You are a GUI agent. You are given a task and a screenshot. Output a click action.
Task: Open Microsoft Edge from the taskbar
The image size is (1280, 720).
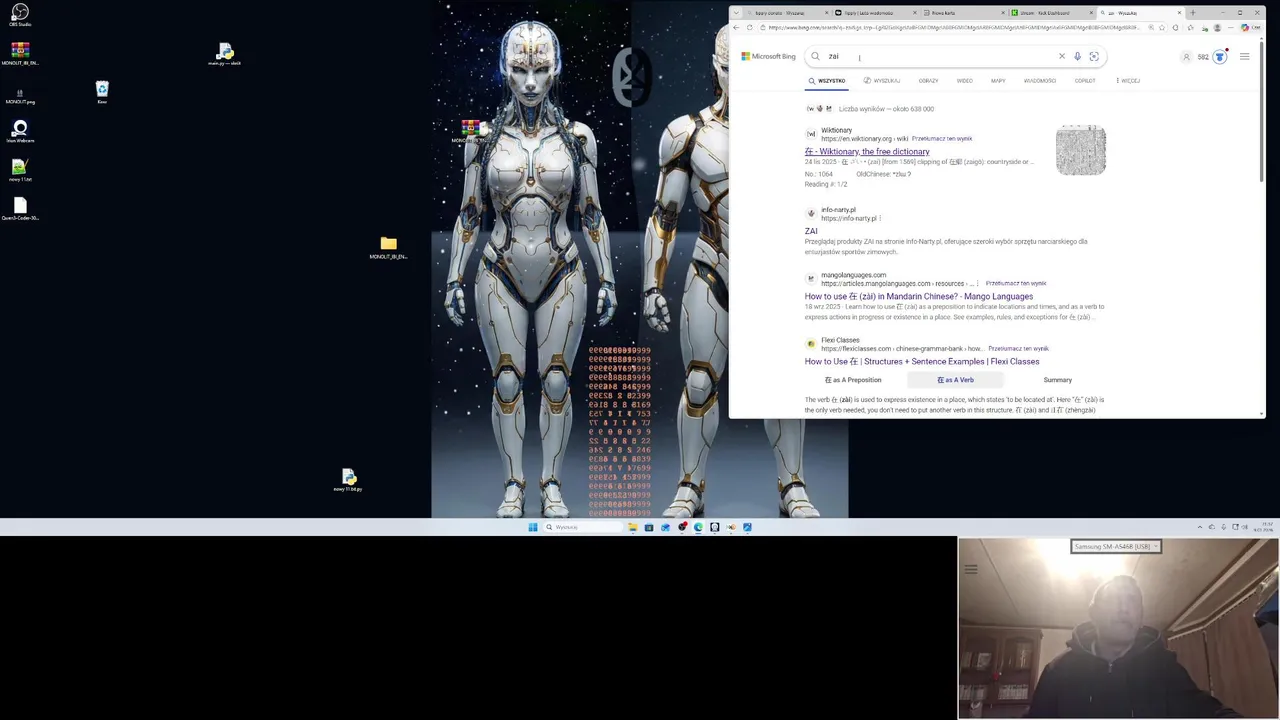[x=698, y=527]
